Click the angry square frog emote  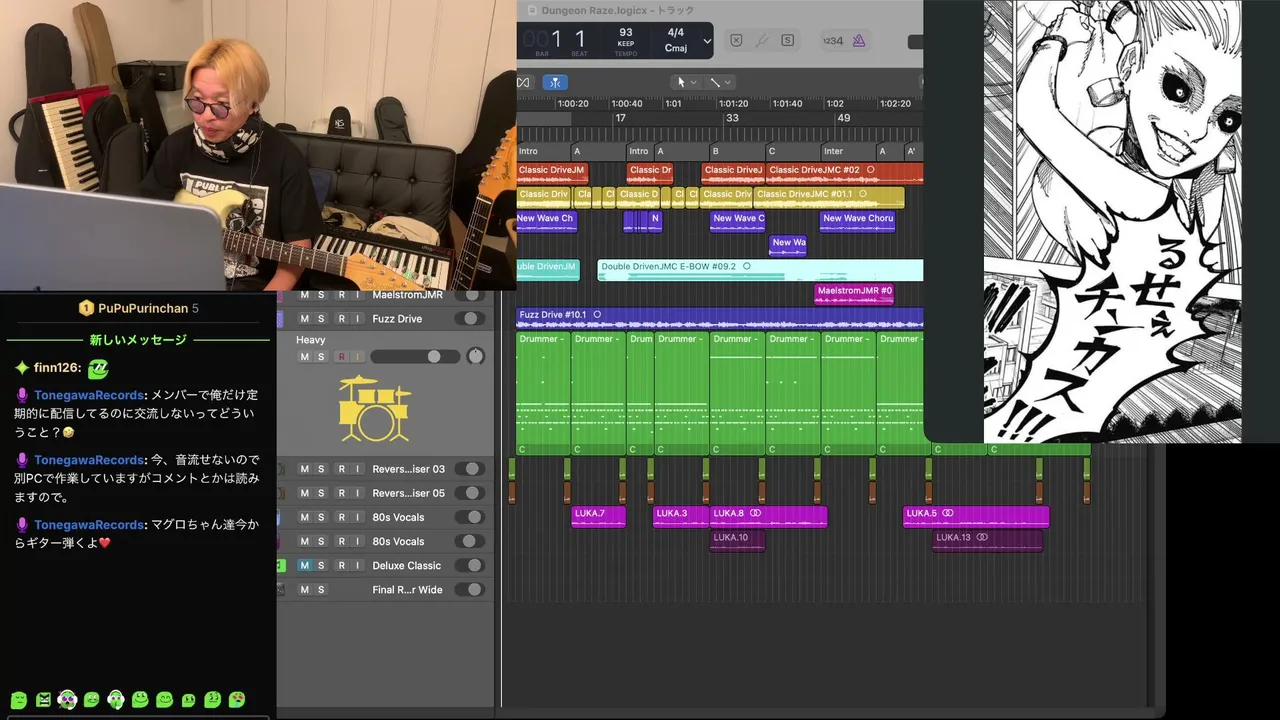tap(43, 700)
